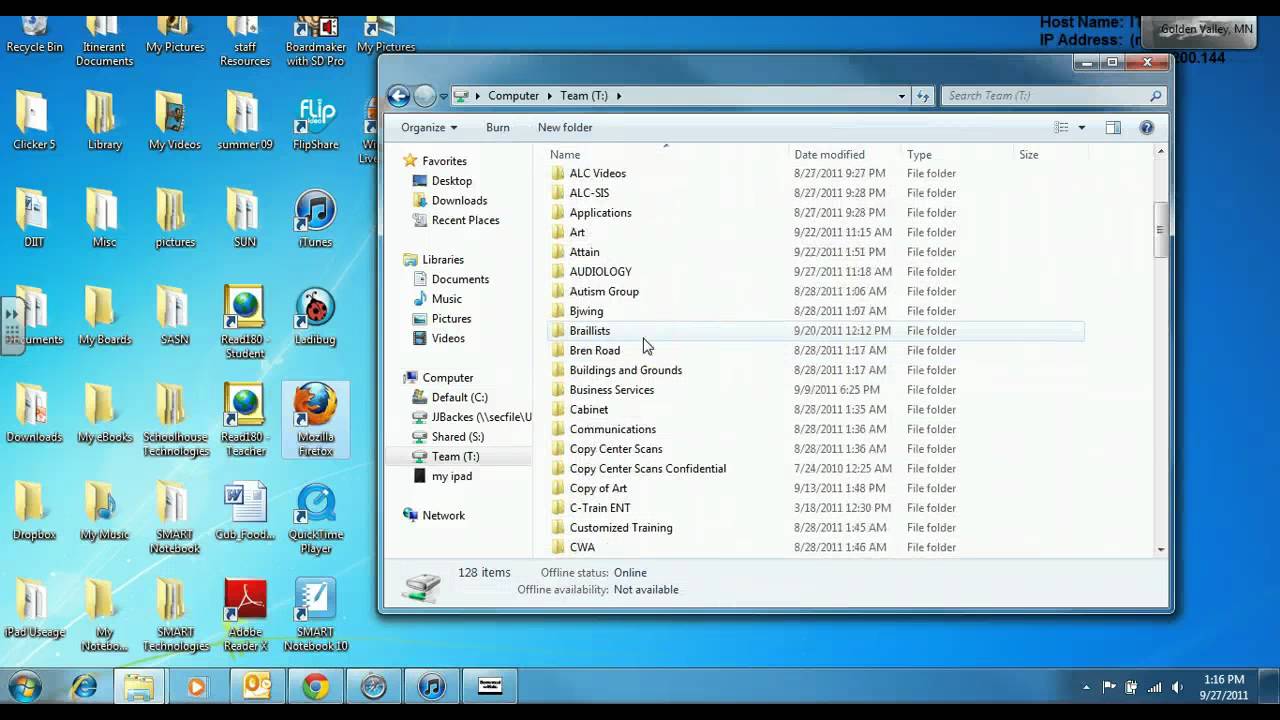Show hidden tray icons arrow
This screenshot has width=1280, height=720.
1087,688
